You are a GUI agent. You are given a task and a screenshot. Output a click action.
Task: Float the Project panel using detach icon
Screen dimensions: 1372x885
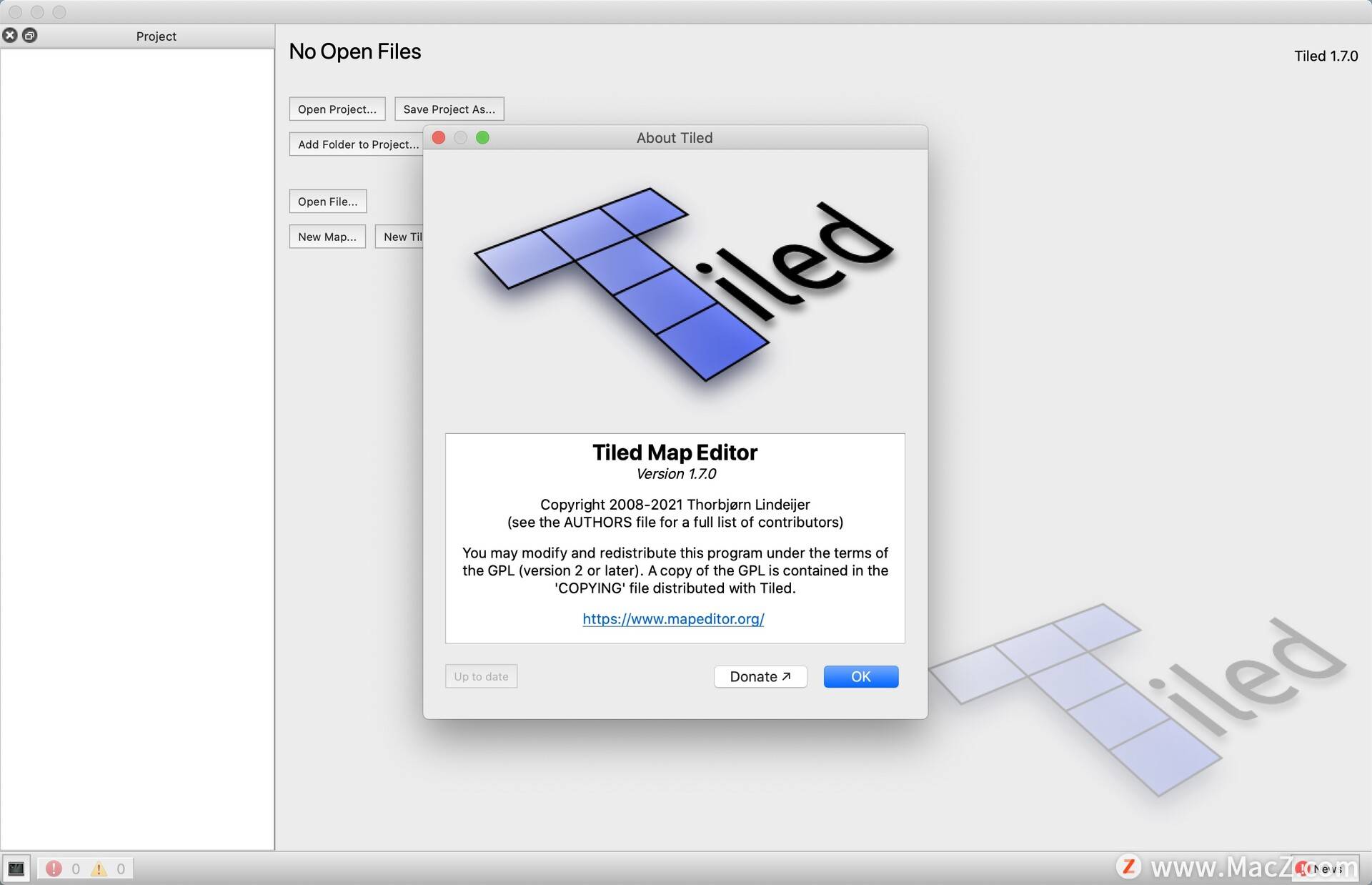(29, 35)
